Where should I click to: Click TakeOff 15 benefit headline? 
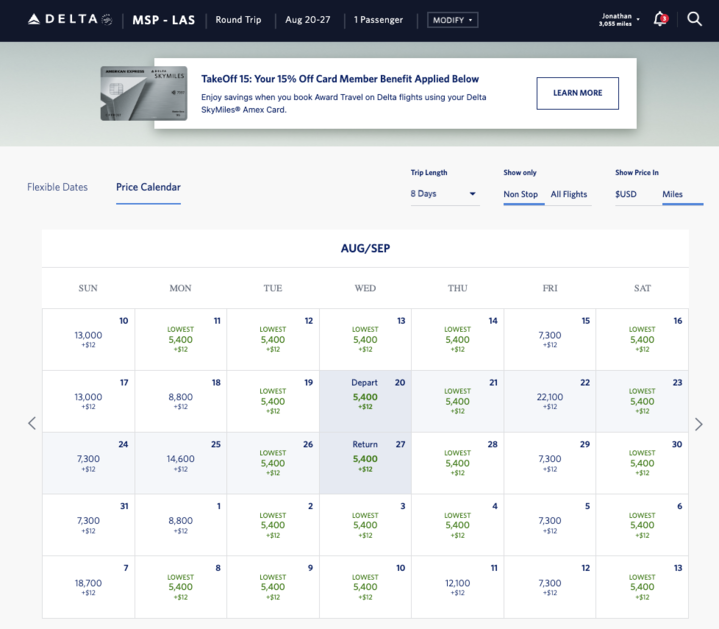pyautogui.click(x=340, y=79)
